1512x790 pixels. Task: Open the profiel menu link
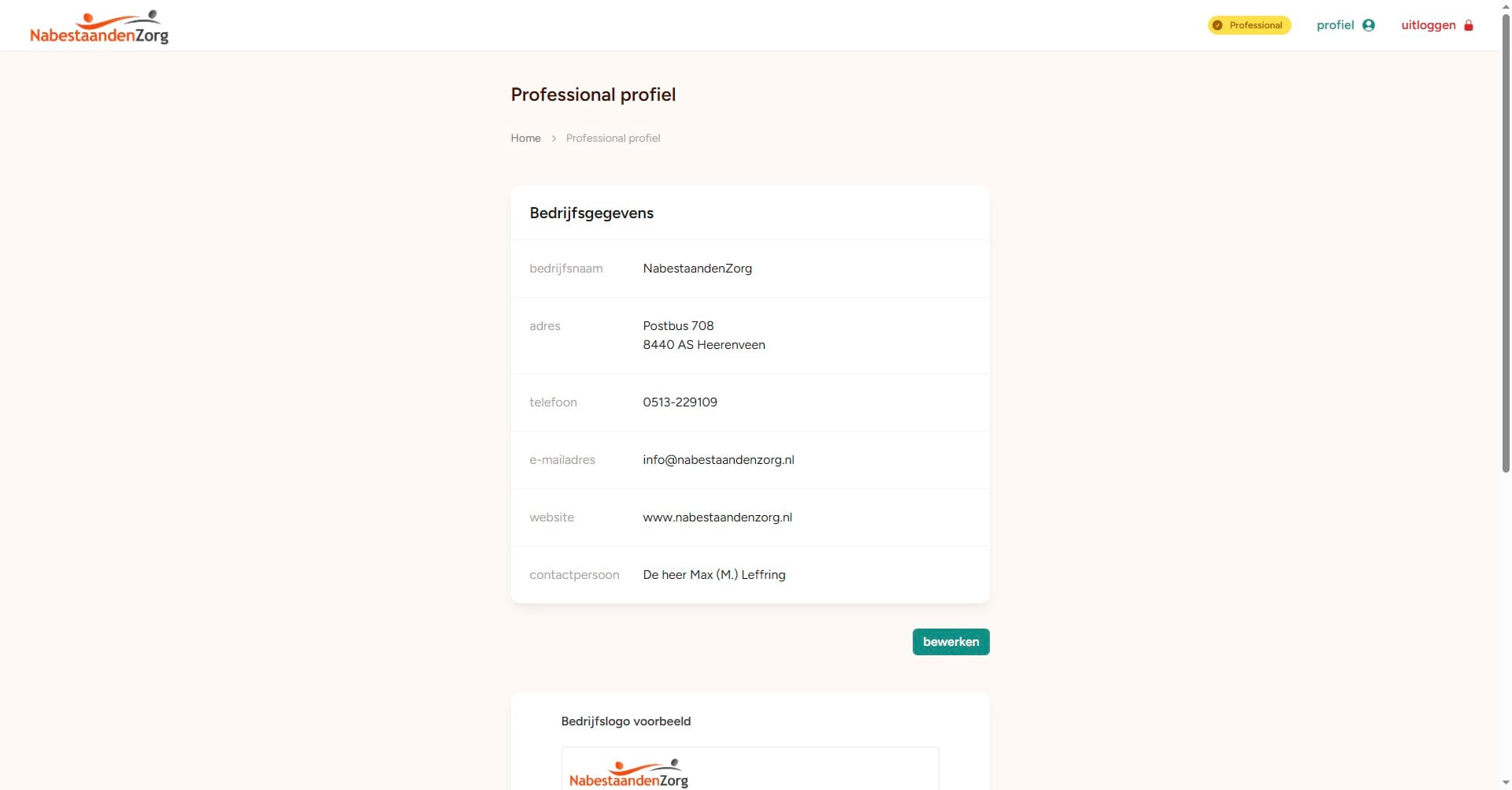[x=1336, y=25]
